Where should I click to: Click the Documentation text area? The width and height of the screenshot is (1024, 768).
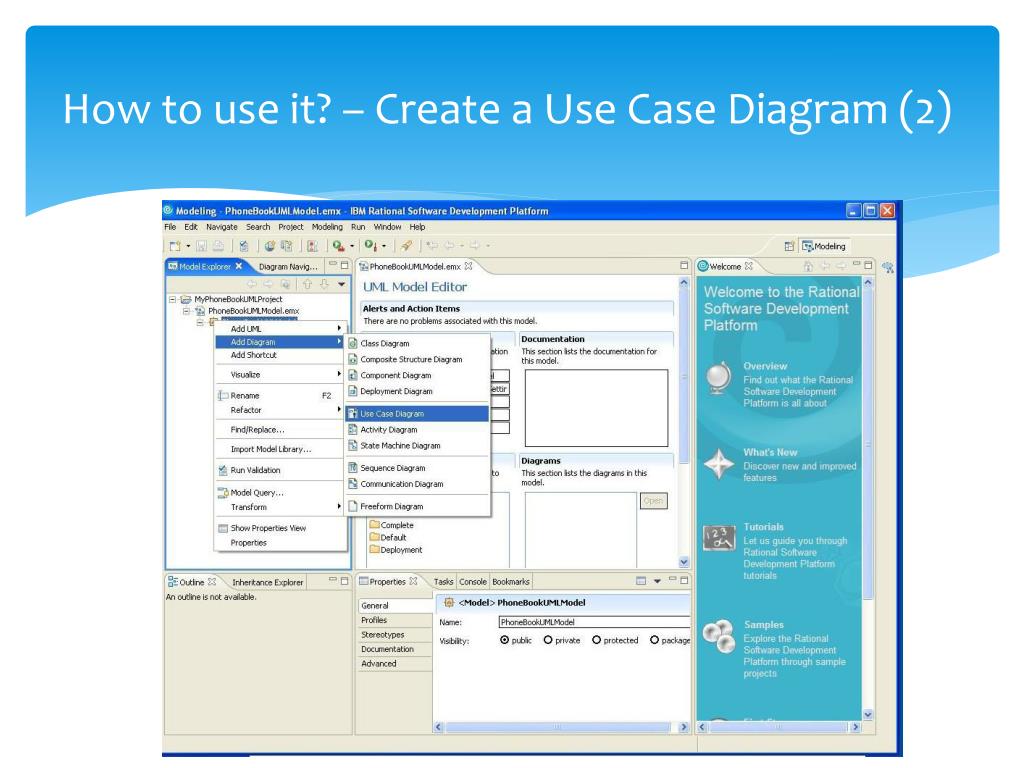(x=596, y=408)
